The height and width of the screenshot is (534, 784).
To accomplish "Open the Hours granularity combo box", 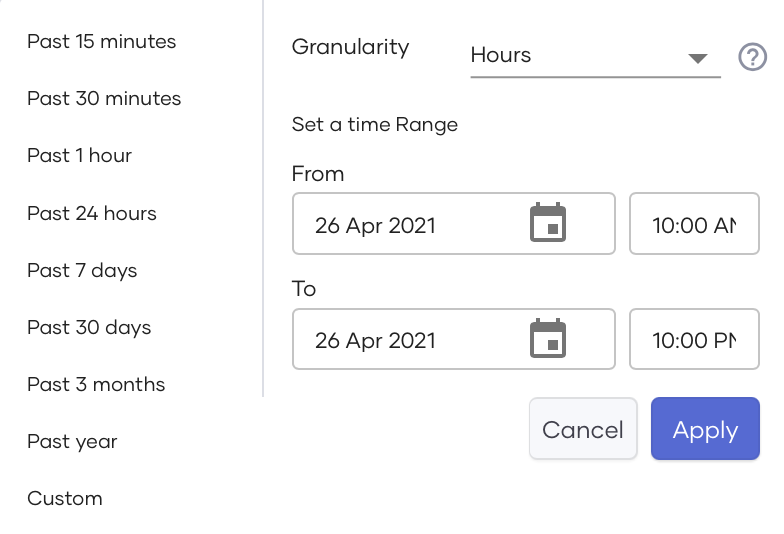I will click(580, 56).
